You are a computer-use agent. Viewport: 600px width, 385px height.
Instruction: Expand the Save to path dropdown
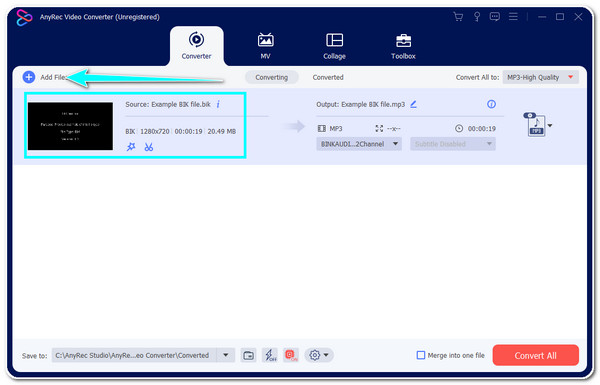pyautogui.click(x=226, y=356)
